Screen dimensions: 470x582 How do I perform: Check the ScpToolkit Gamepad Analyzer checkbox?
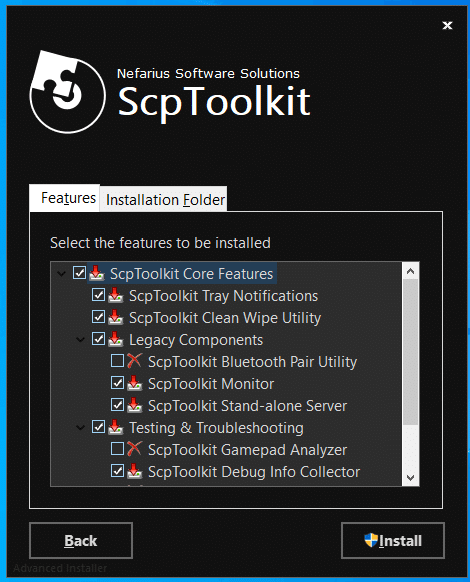117,449
